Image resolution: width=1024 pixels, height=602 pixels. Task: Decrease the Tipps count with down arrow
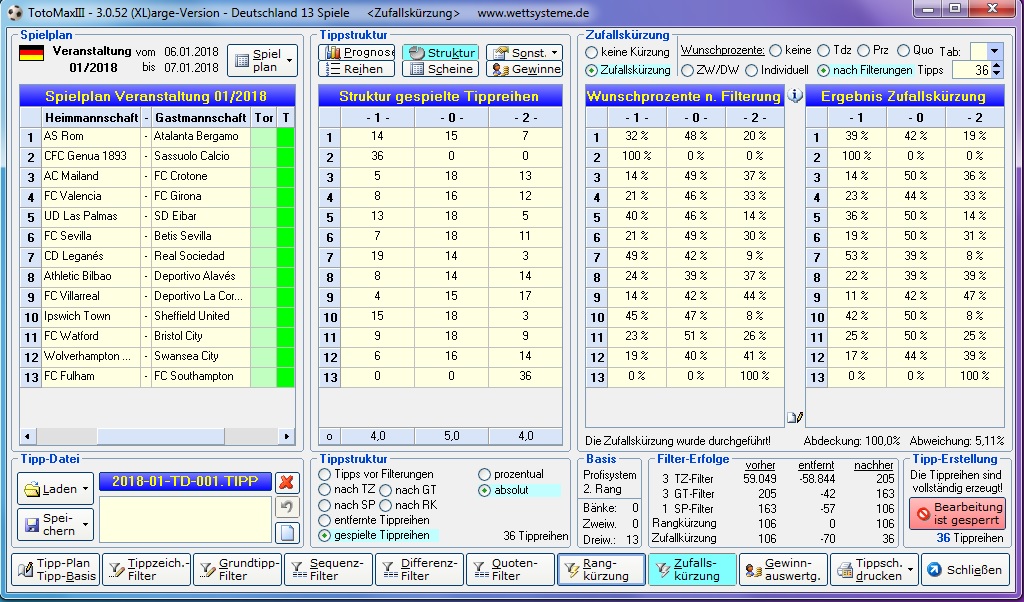pyautogui.click(x=997, y=74)
